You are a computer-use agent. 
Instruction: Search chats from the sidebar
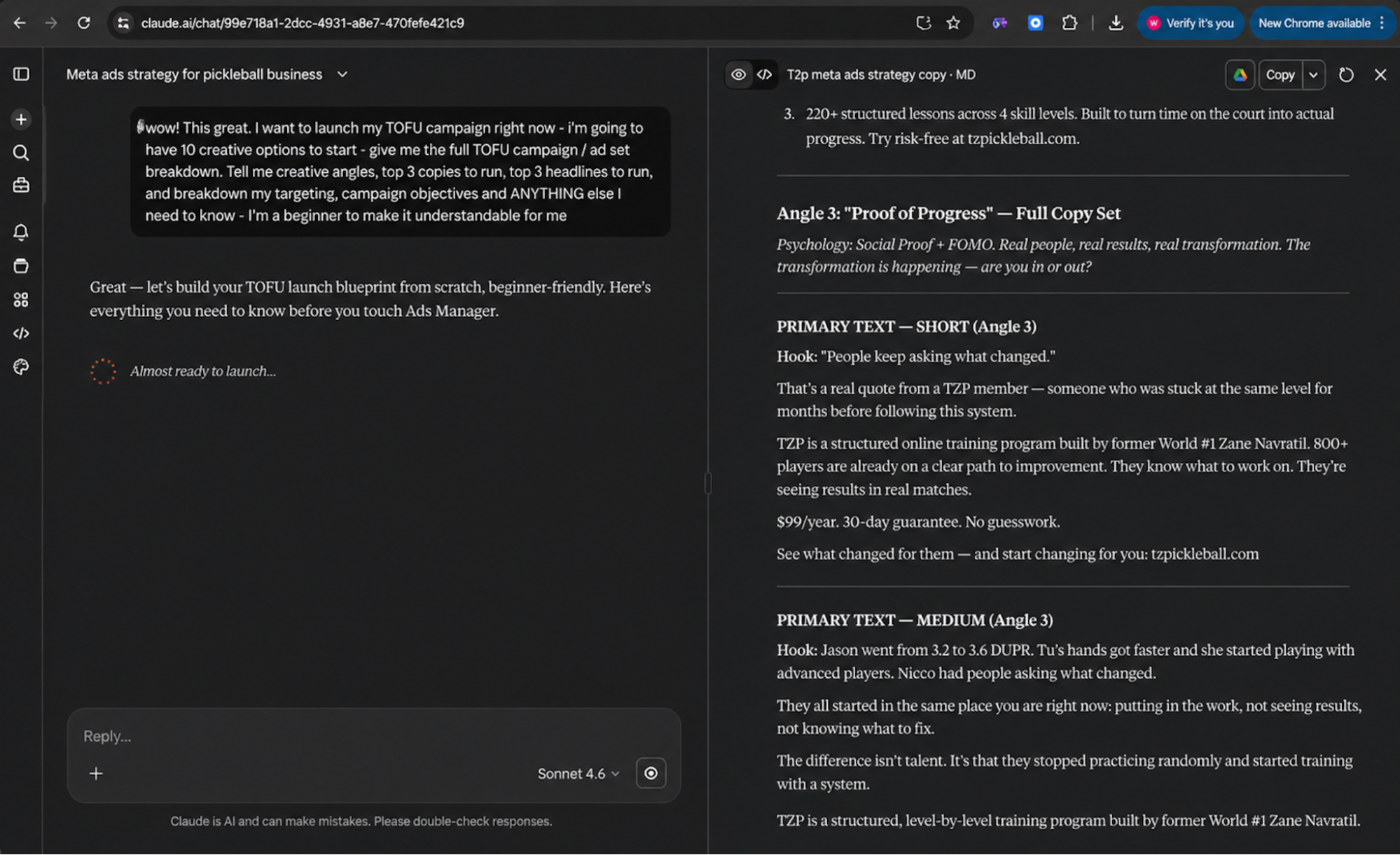point(21,153)
